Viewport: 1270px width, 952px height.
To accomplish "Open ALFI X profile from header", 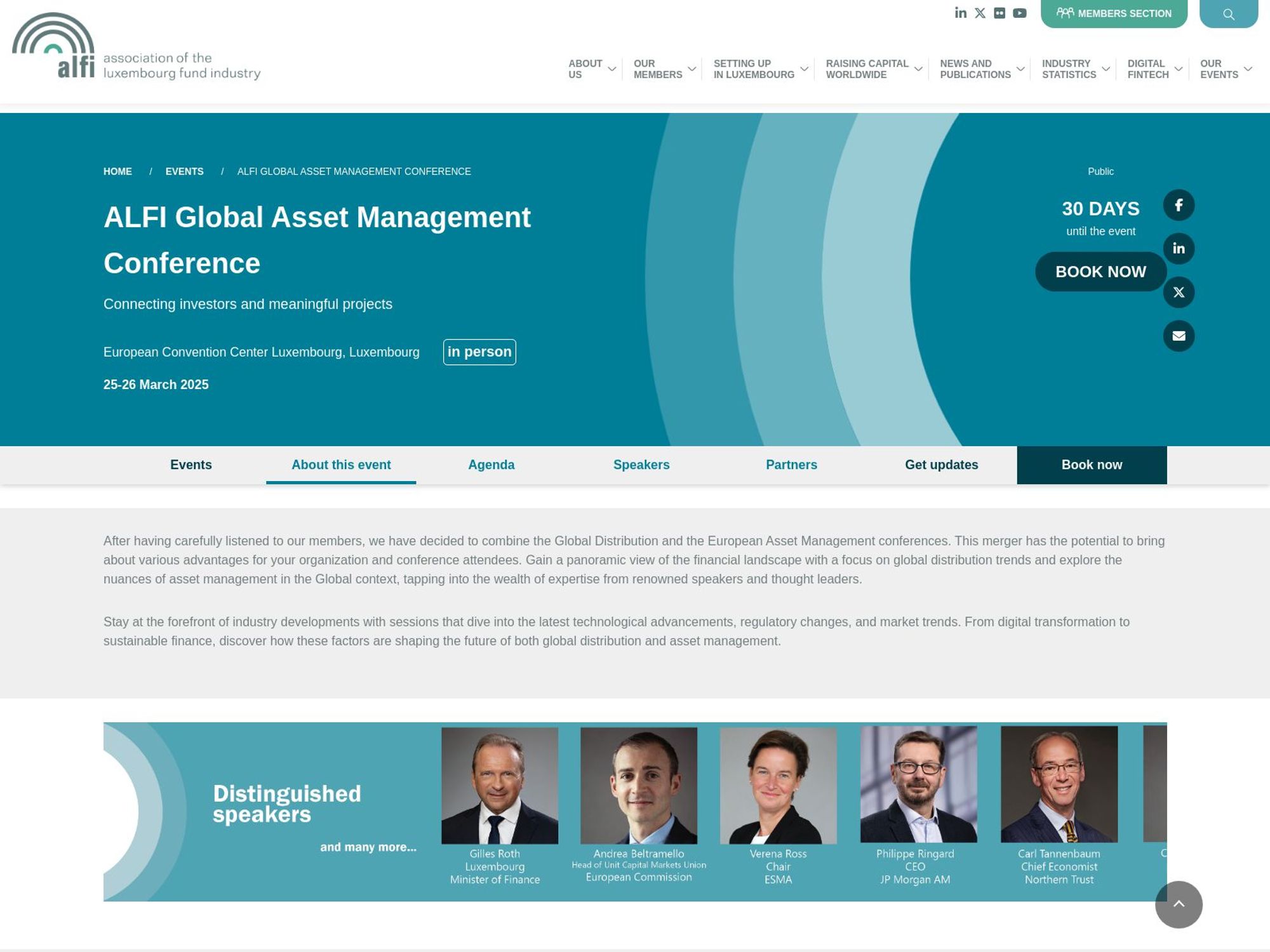I will [x=980, y=13].
